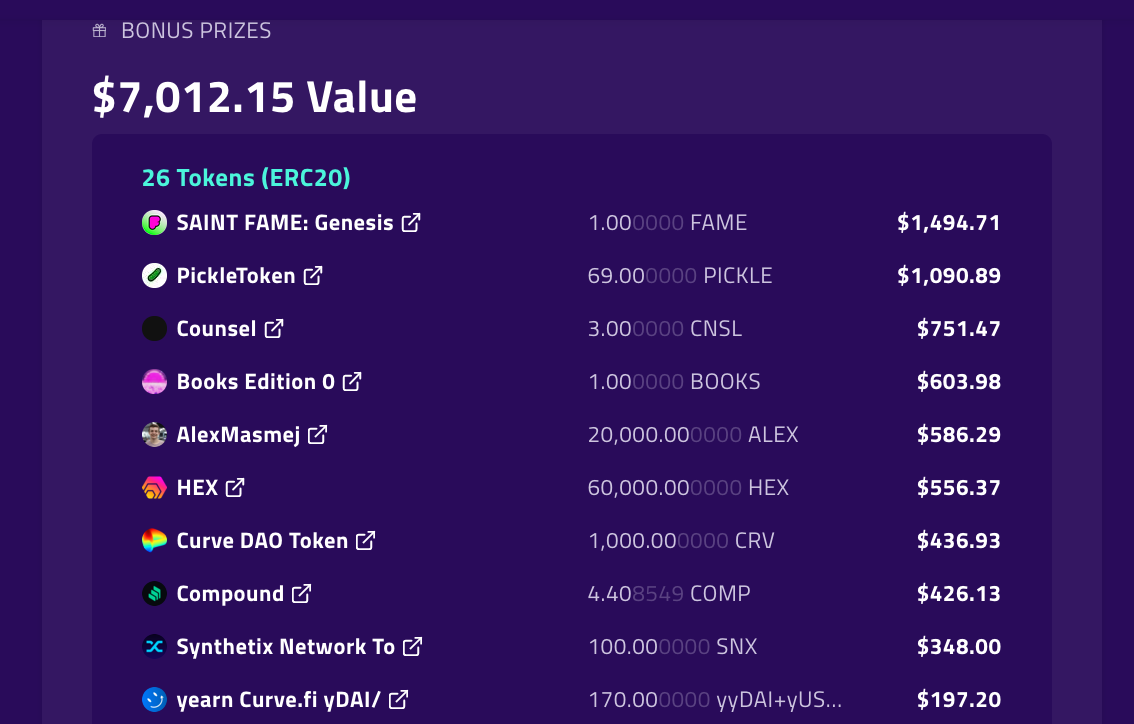Screen dimensions: 1134x724
Task: Click the green pickle token logo
Action: (x=154, y=276)
